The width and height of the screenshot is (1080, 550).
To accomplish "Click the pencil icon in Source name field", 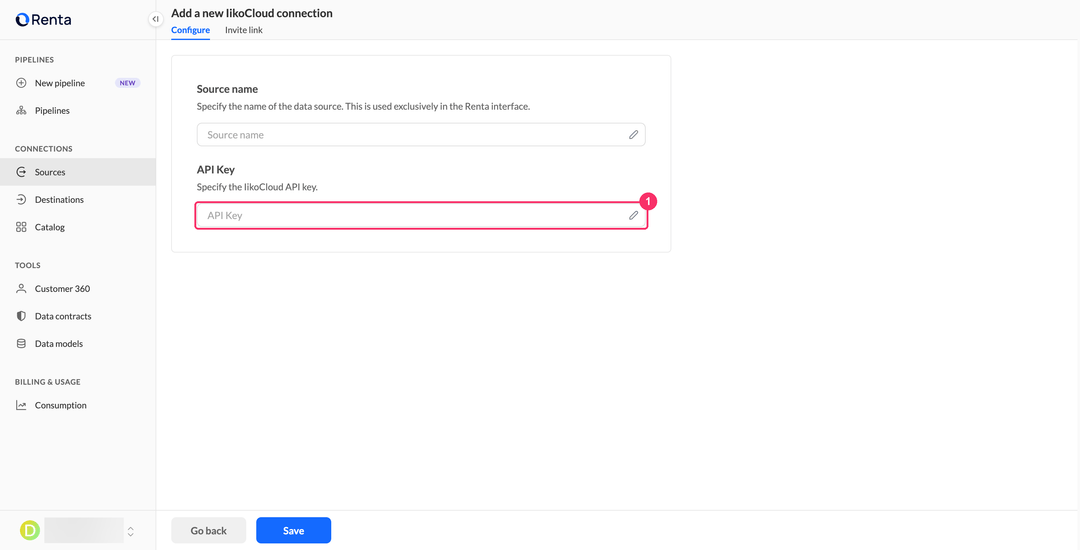I will pos(634,135).
